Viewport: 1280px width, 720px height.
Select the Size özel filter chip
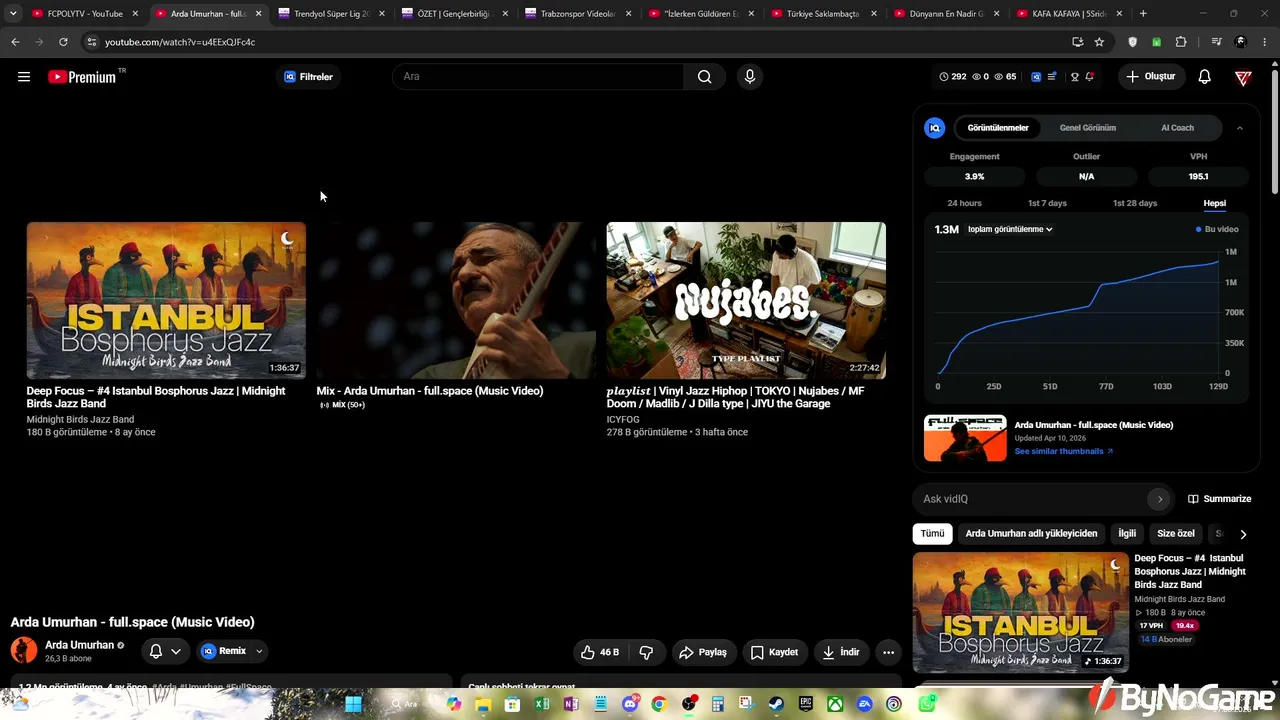[1176, 534]
